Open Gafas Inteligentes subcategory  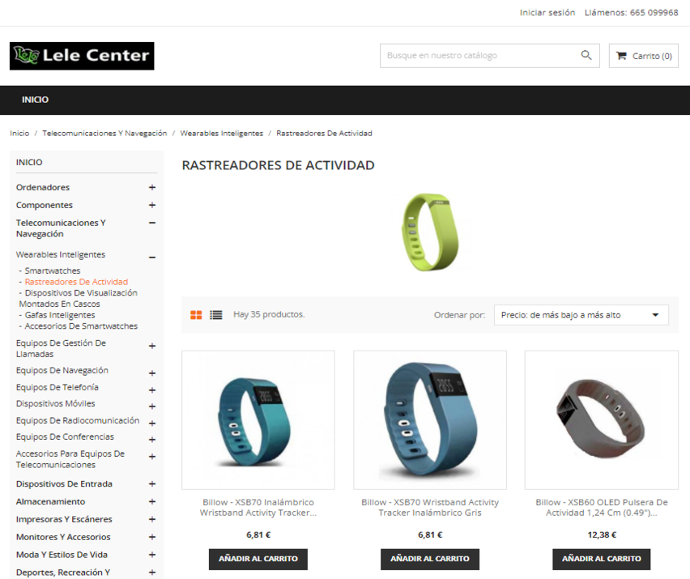(x=60, y=315)
